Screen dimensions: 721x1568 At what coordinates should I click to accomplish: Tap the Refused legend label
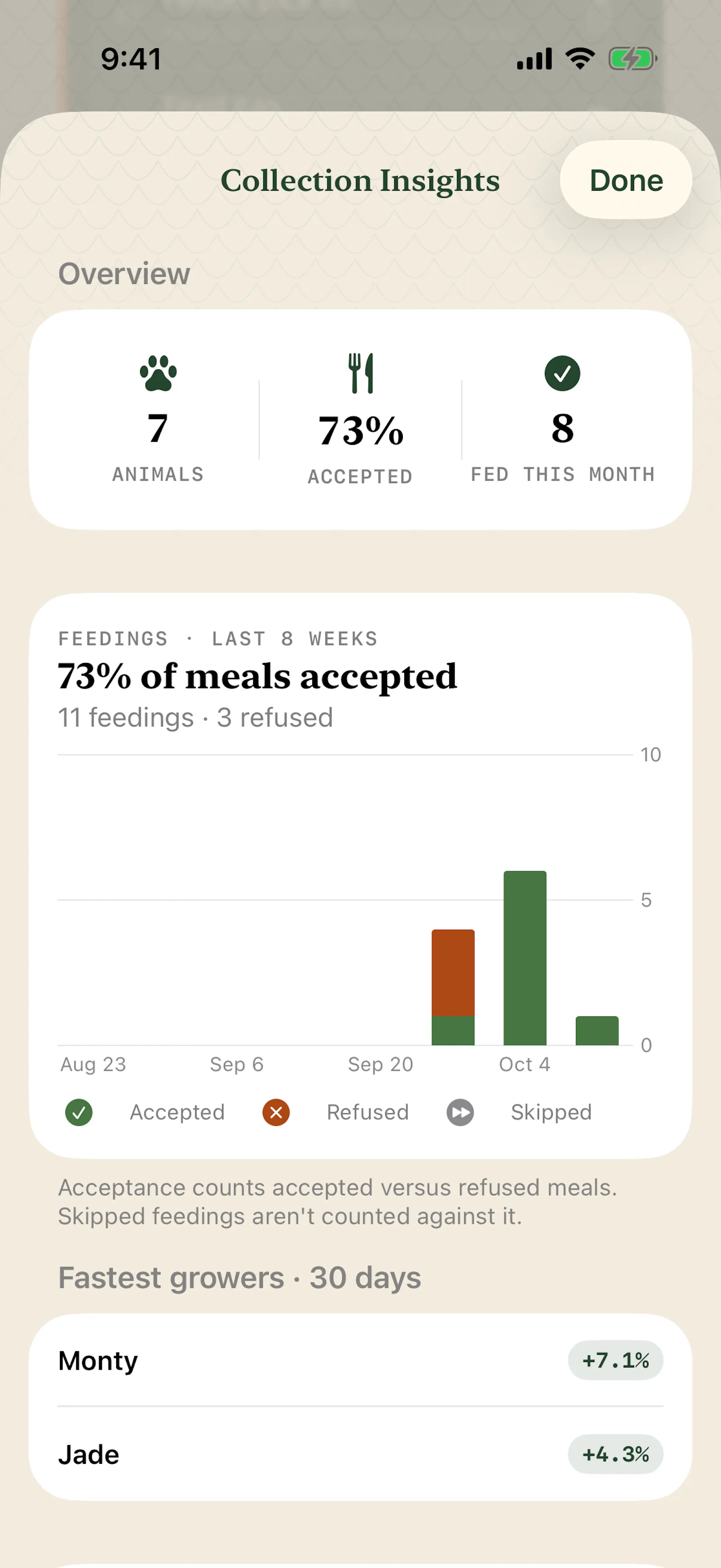[368, 1113]
